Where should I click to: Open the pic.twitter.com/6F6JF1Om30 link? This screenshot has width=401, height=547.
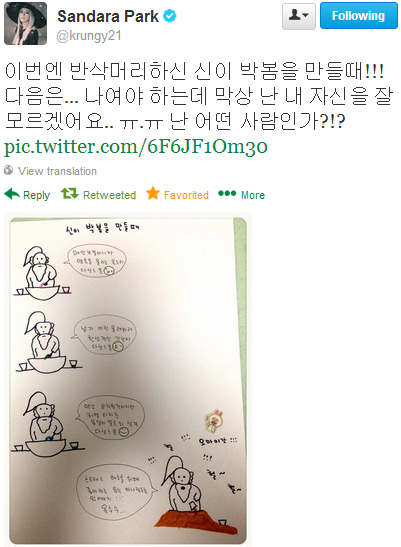[136, 147]
